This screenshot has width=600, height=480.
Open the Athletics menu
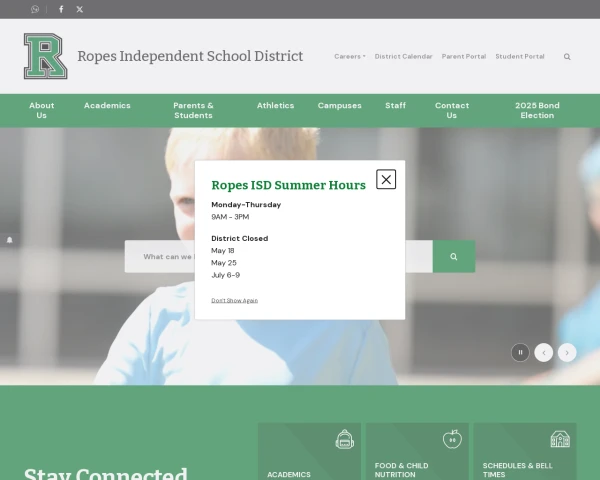point(276,105)
